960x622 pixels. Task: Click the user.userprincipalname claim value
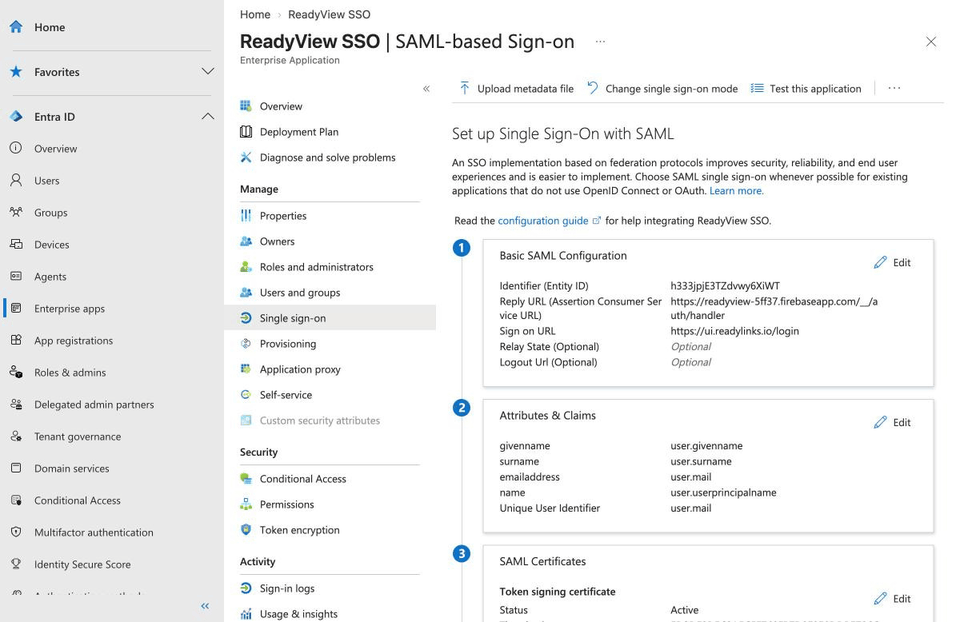(x=723, y=492)
